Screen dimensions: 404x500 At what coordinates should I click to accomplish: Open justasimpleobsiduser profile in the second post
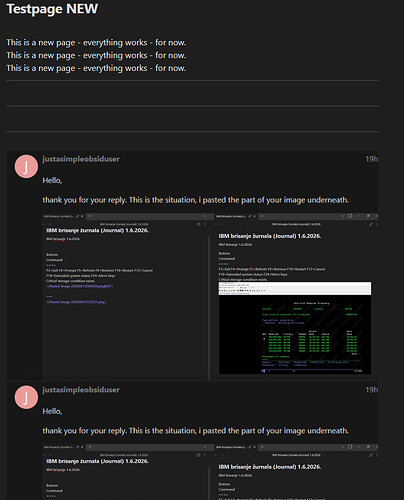click(x=81, y=390)
